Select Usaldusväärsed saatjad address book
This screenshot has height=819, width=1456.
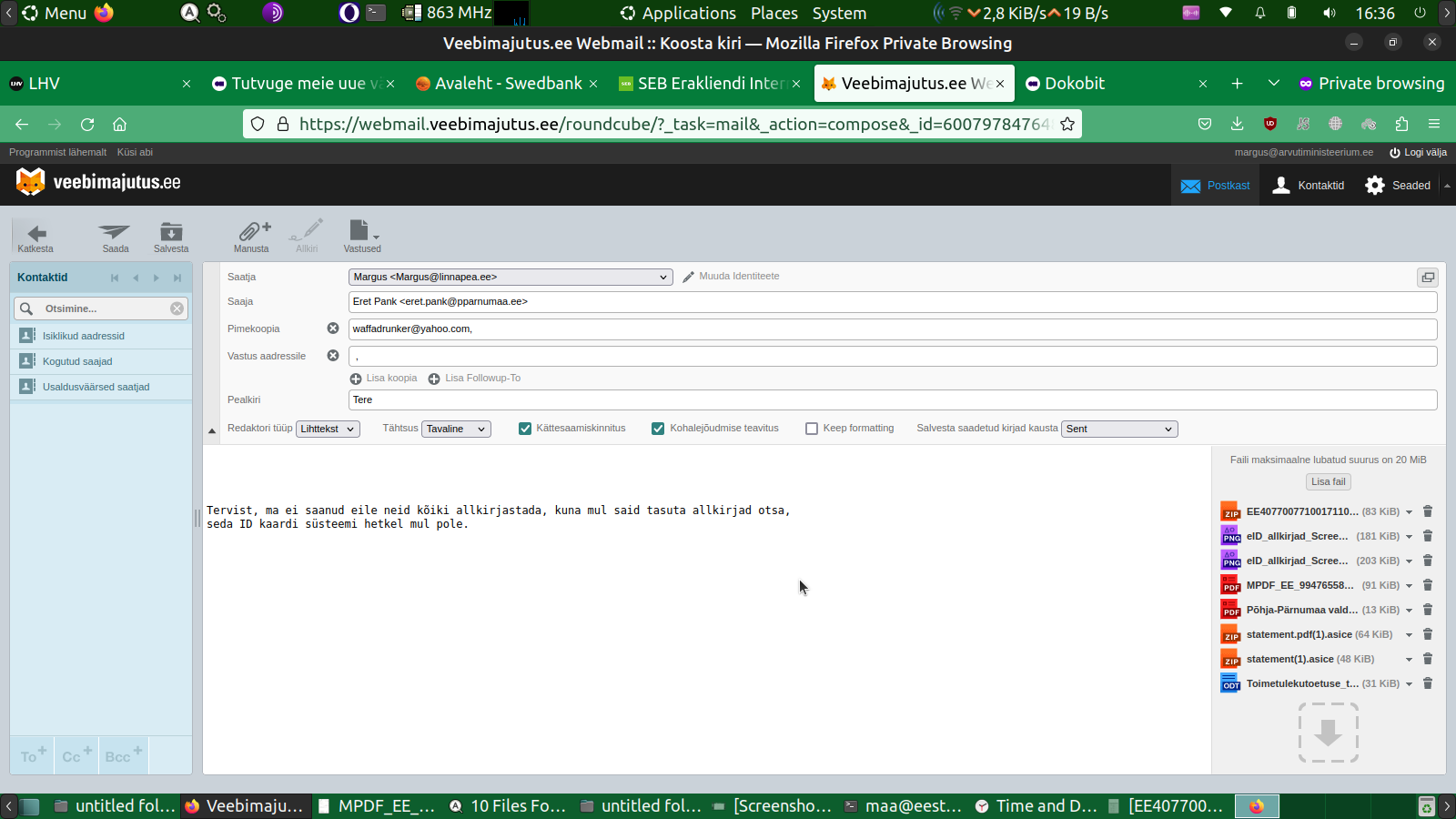click(101, 387)
